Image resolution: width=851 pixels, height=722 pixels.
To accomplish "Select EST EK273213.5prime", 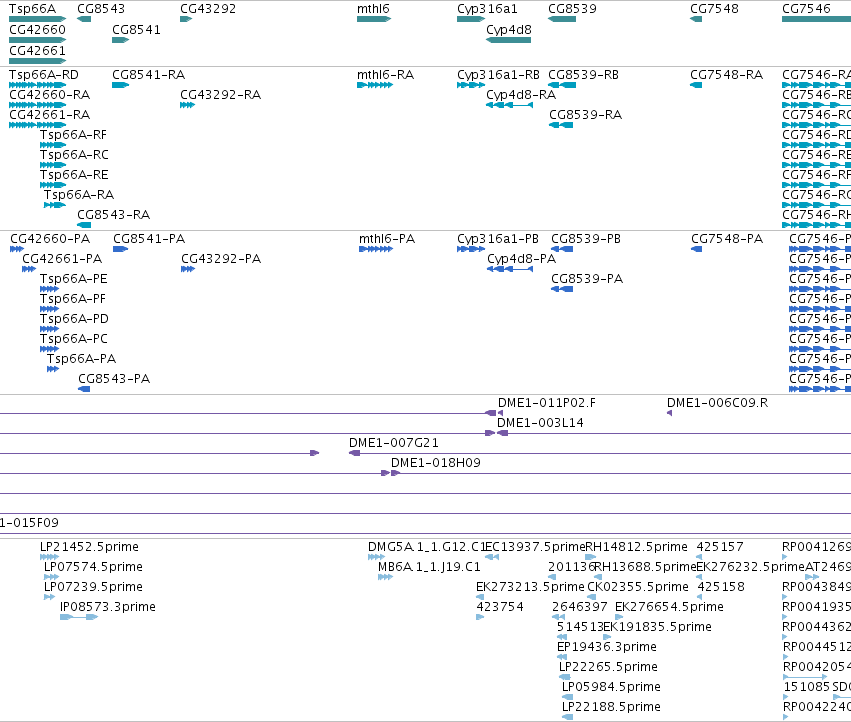I will [x=480, y=597].
